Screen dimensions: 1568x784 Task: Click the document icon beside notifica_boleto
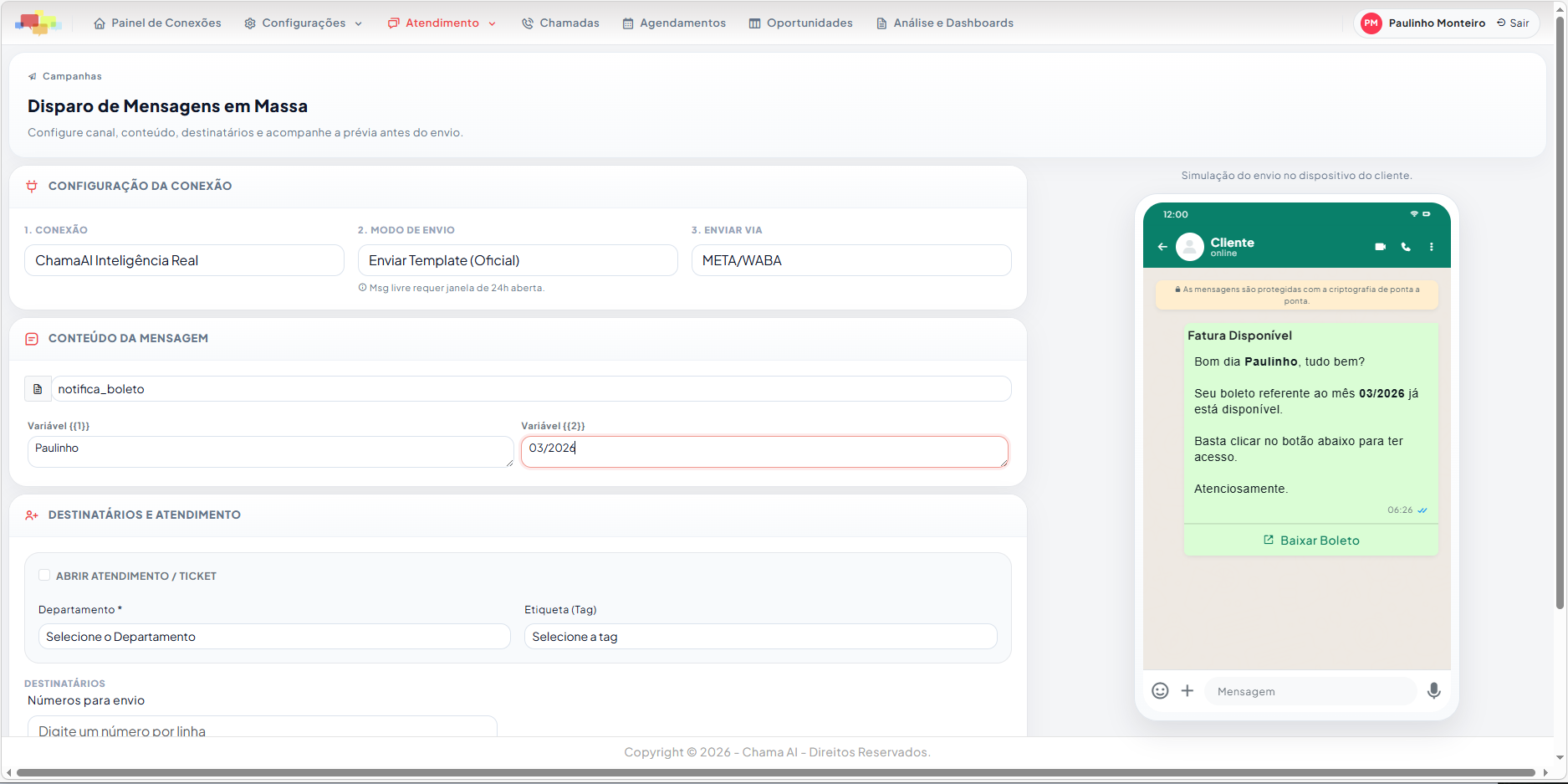coord(38,389)
